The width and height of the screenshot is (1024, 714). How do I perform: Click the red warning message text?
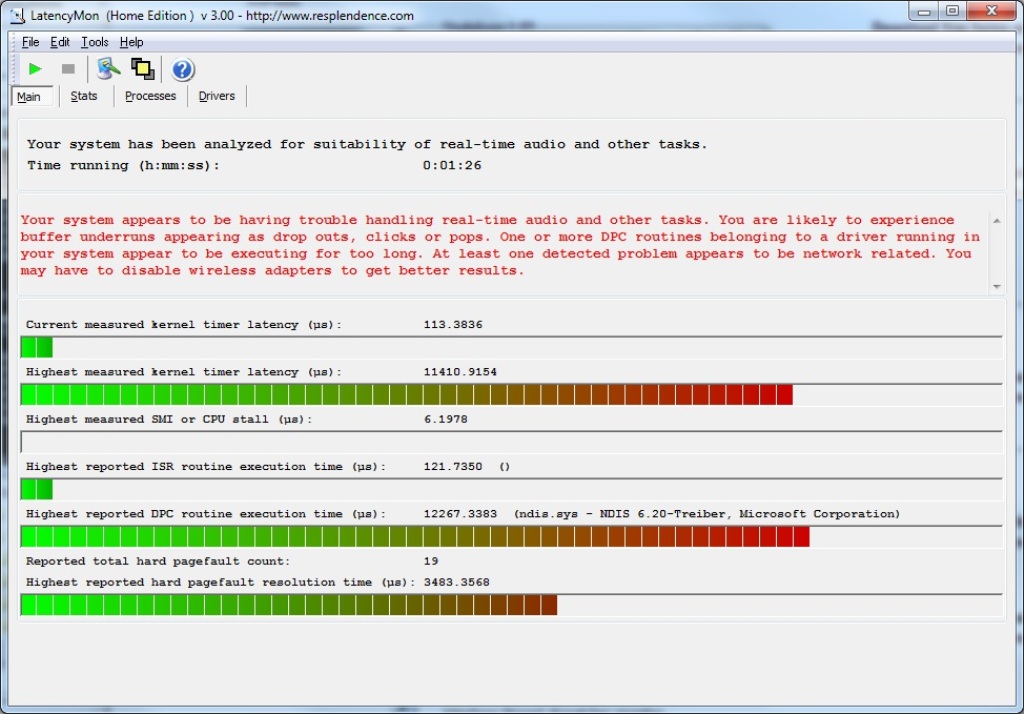[500, 245]
